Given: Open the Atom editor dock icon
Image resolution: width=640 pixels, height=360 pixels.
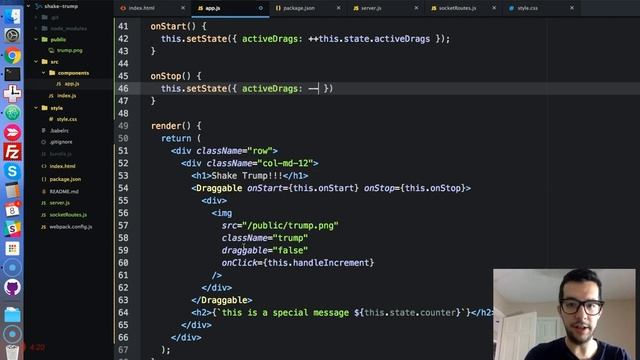Looking at the screenshot, I should pyautogui.click(x=12, y=113).
